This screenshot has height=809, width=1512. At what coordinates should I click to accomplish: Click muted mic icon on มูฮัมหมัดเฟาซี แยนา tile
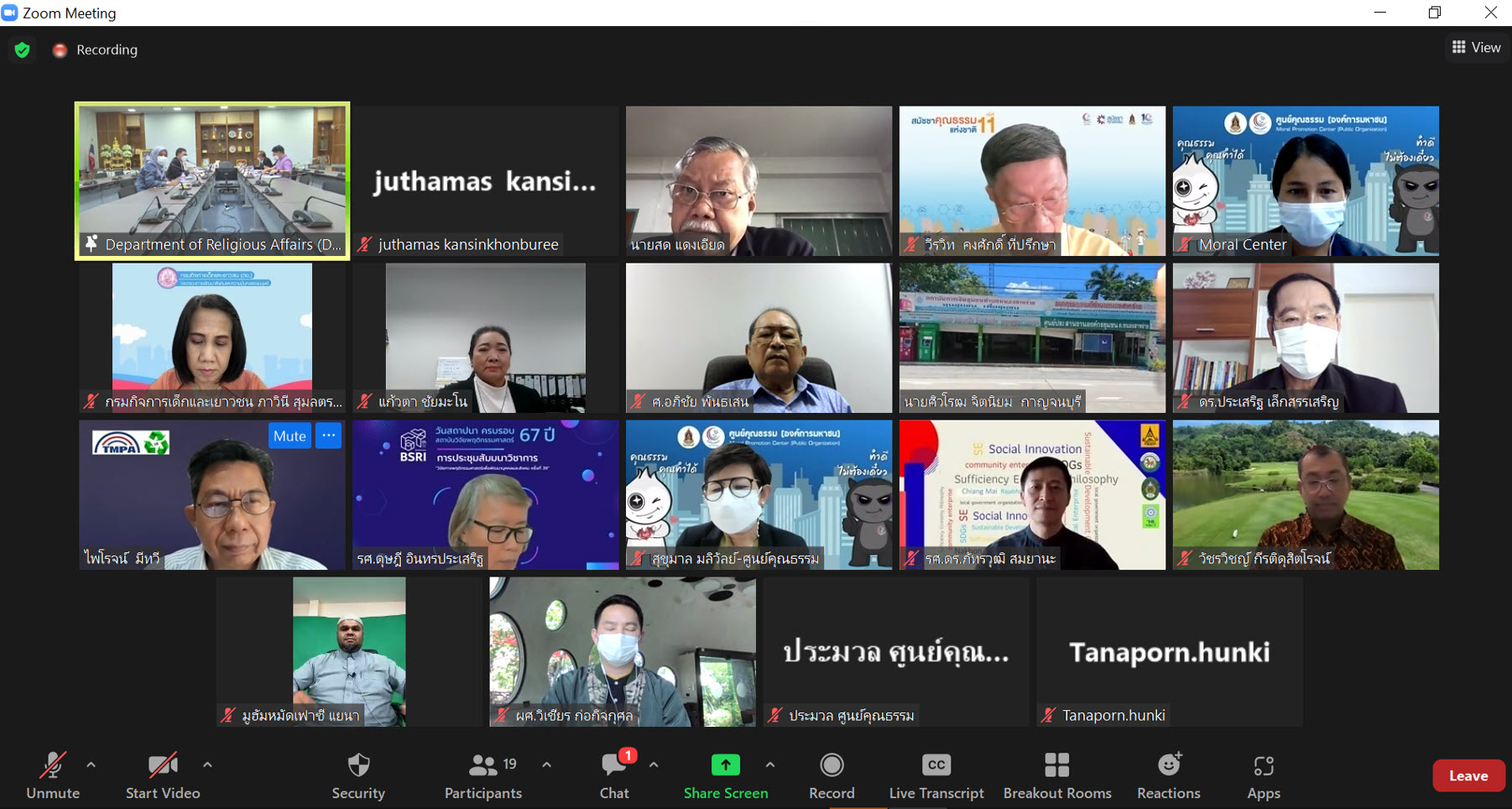coord(228,715)
